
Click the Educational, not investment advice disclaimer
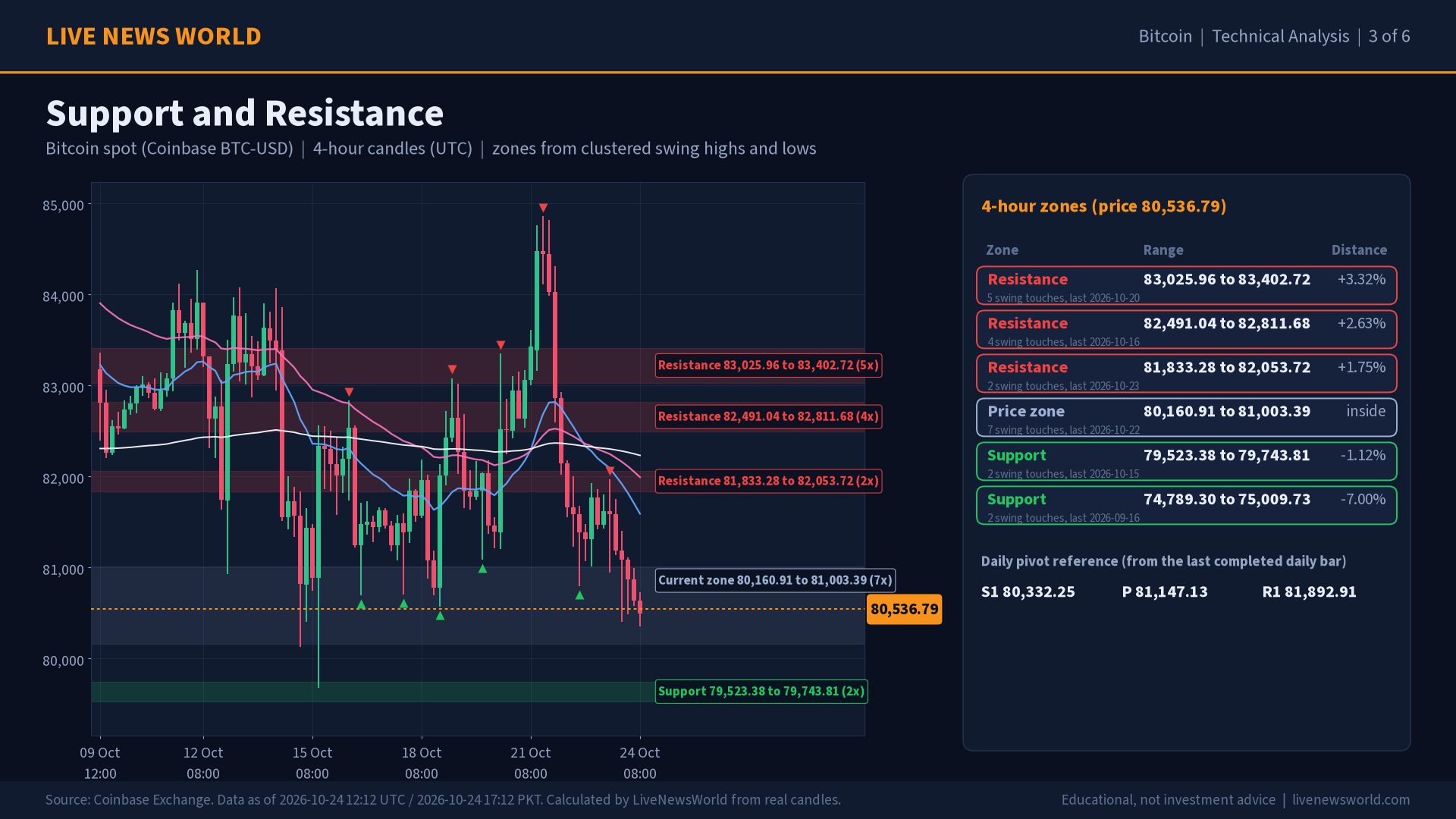pos(1168,800)
